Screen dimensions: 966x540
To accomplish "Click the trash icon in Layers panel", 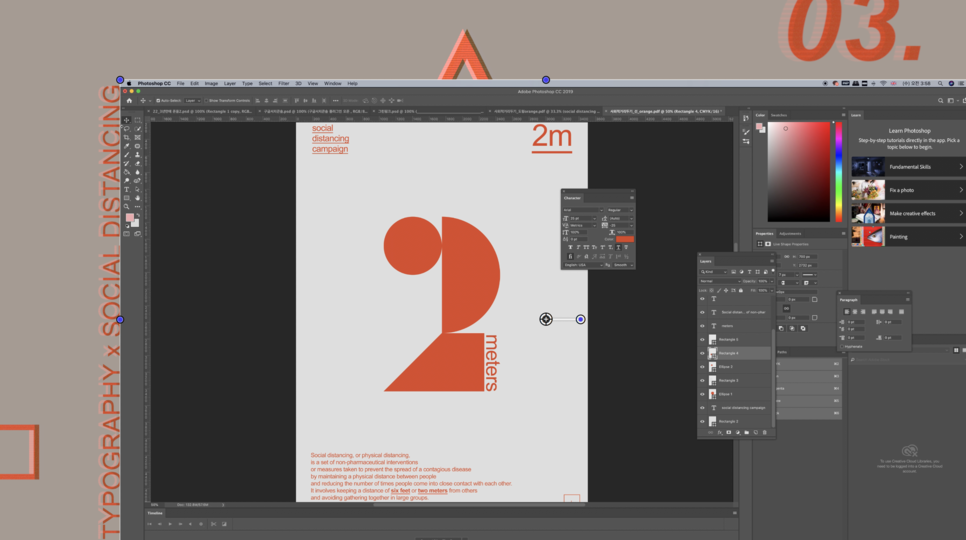I will click(x=765, y=432).
